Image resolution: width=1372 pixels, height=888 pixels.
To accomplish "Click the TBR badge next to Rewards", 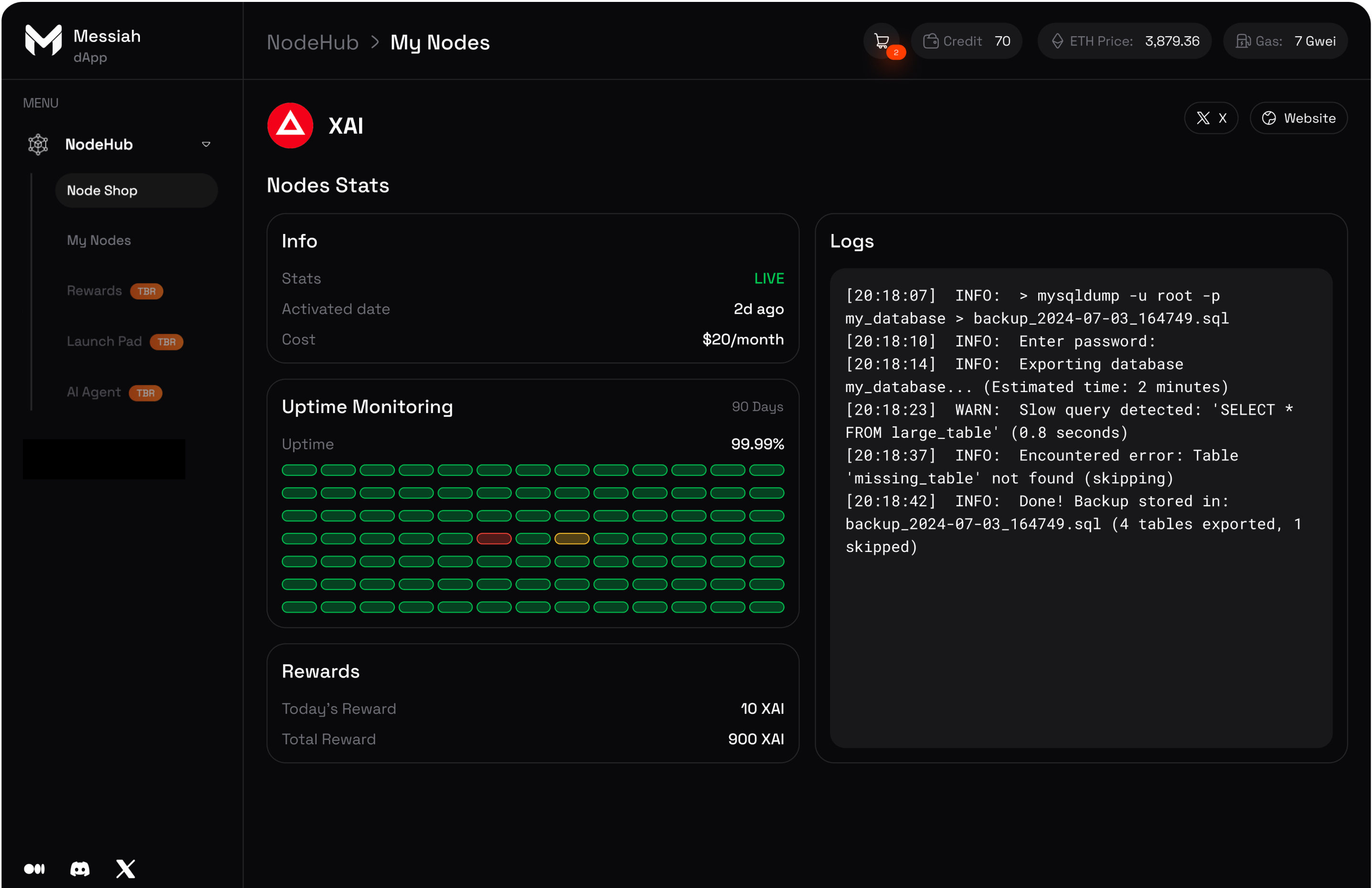I will click(x=147, y=291).
